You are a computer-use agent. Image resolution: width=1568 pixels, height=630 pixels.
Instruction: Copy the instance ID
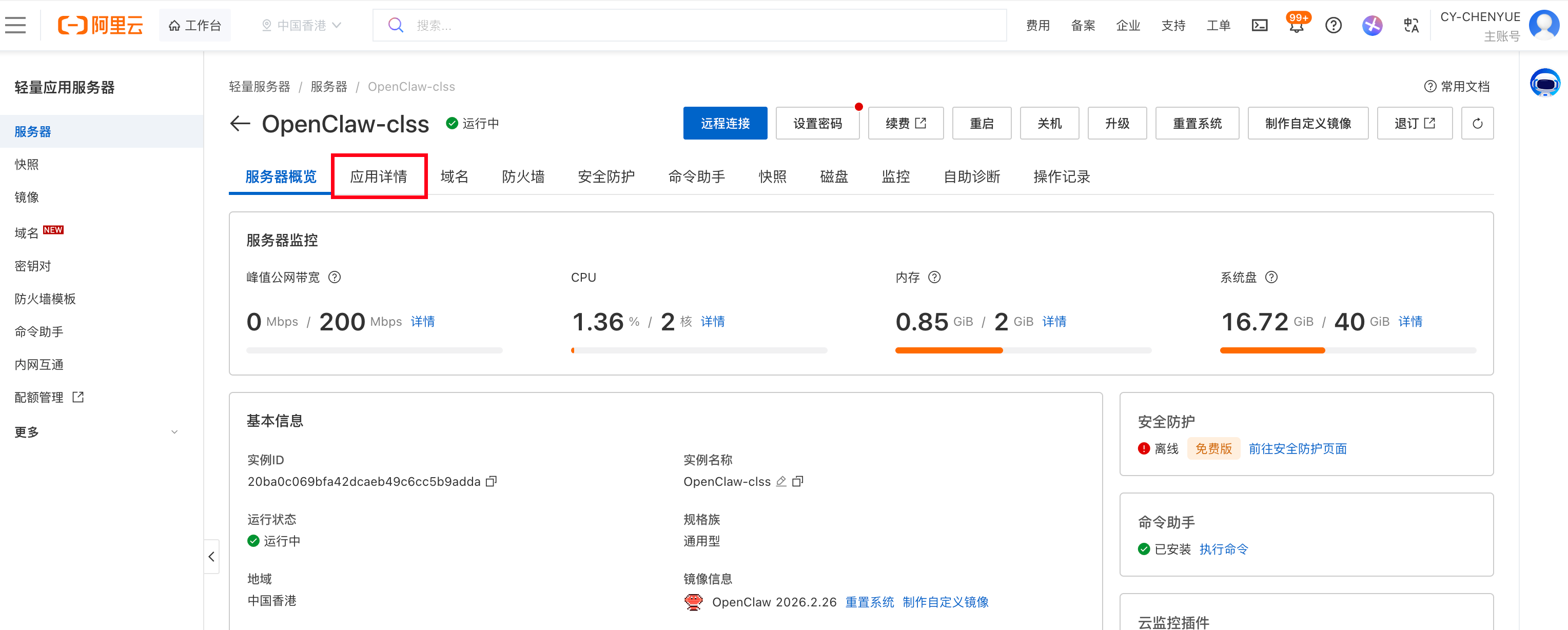pos(491,482)
